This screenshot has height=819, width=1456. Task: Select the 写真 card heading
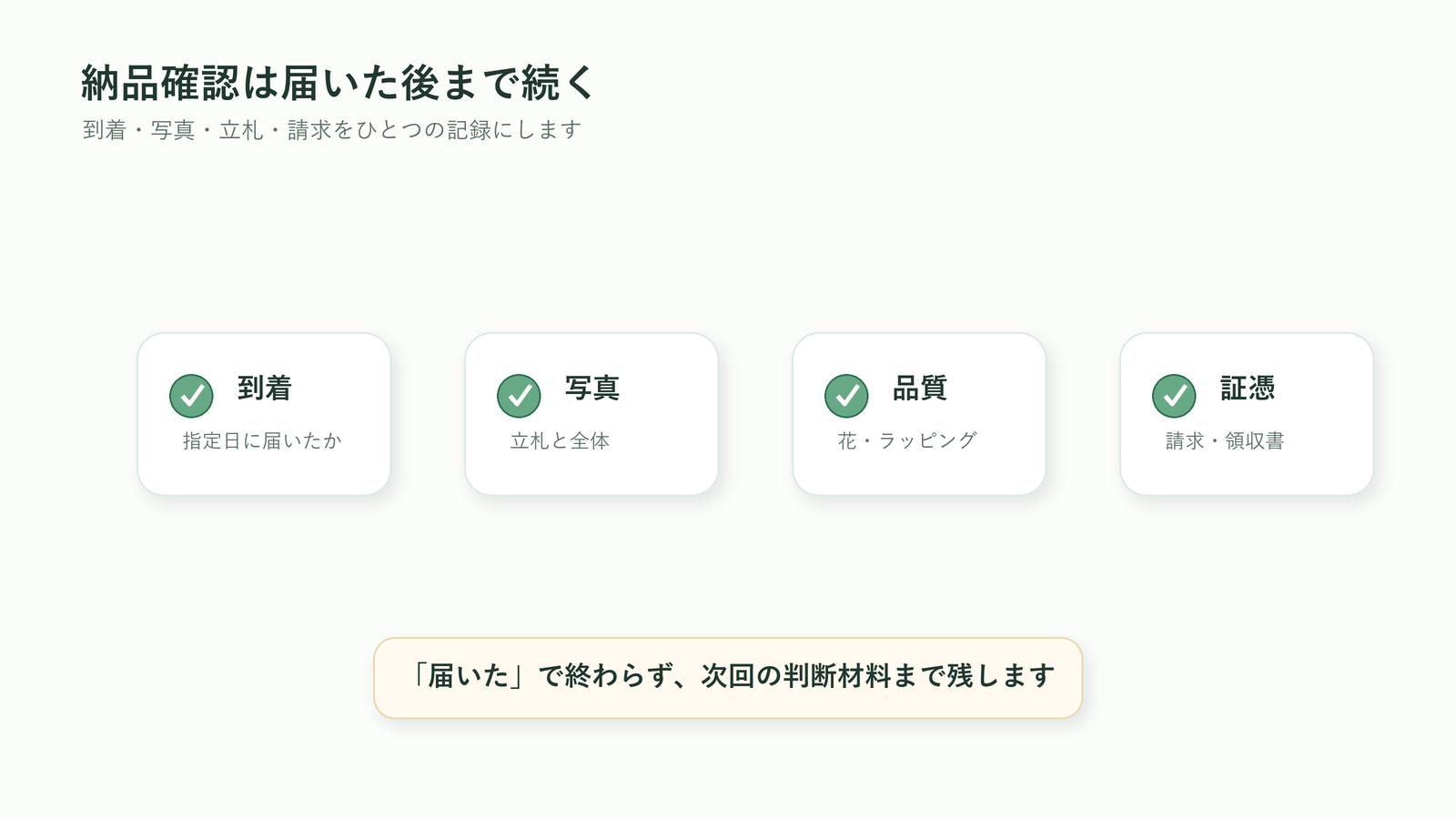pos(591,389)
